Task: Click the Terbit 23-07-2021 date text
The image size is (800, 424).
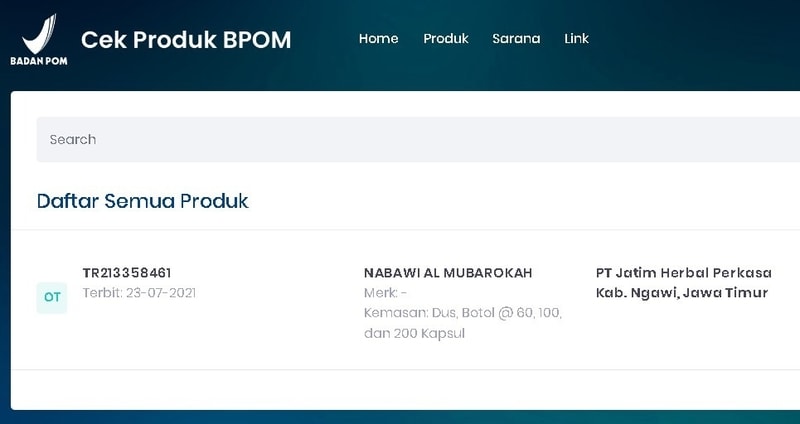Action: click(139, 293)
